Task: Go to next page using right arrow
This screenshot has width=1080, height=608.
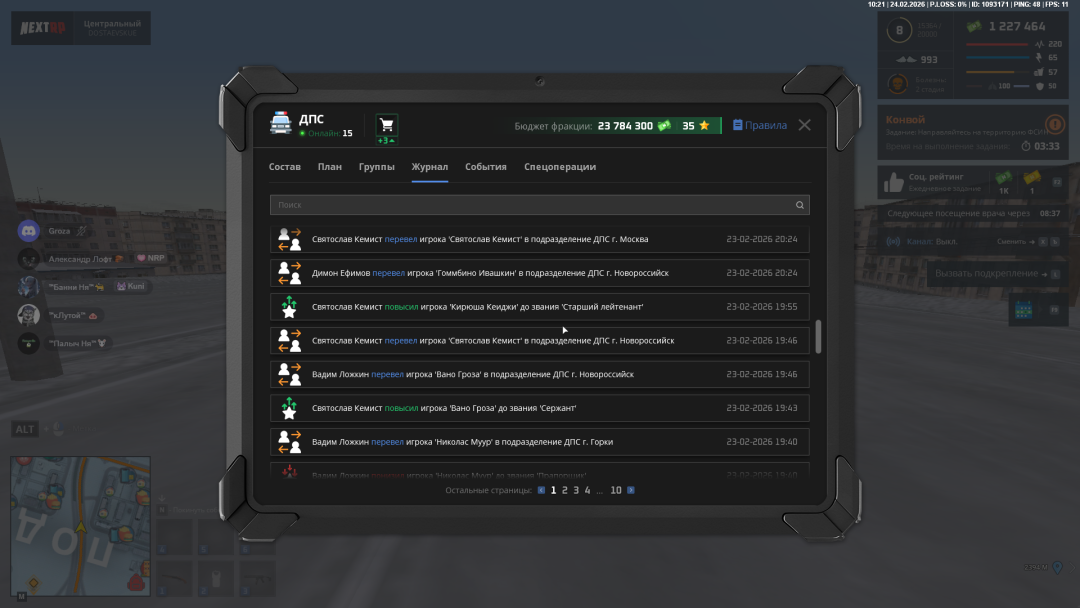Action: [631, 490]
